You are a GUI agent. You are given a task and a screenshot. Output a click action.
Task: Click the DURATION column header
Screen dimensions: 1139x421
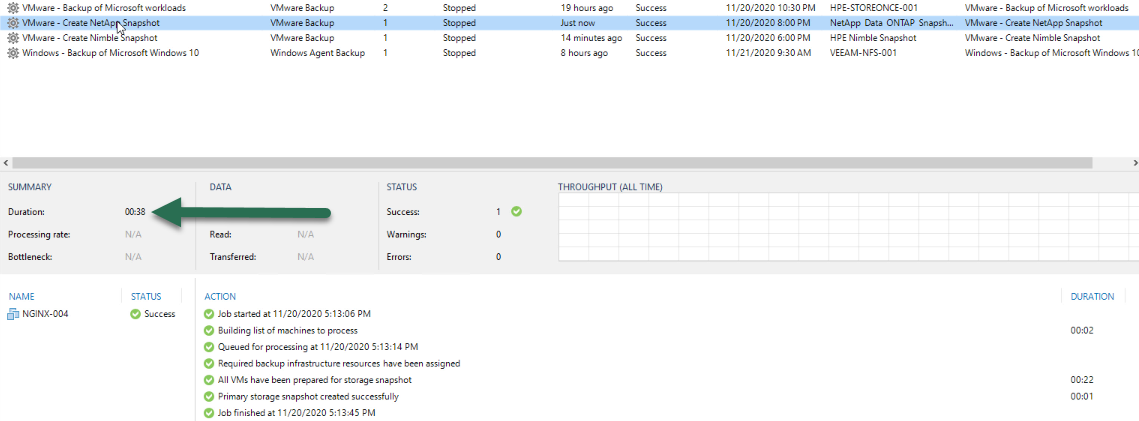(x=1093, y=297)
